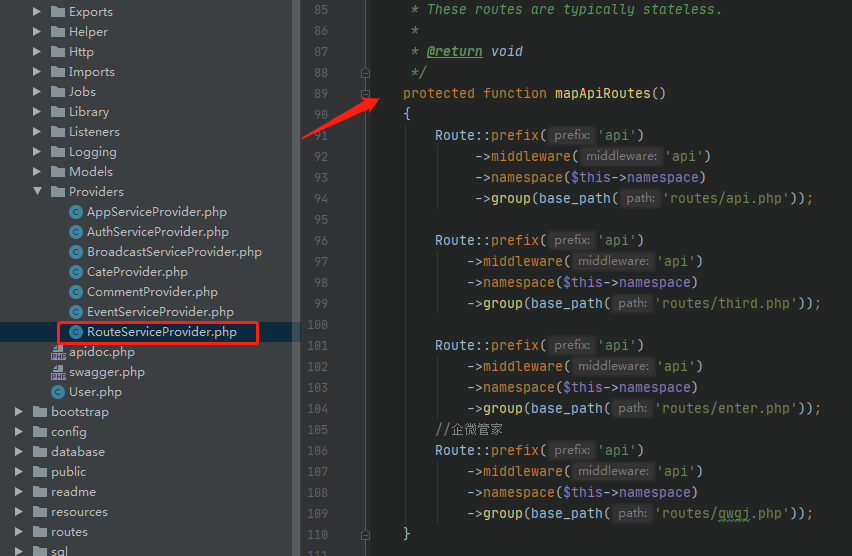Viewport: 852px width, 556px height.
Task: Click the swagger.php PHP file icon
Action: click(58, 372)
